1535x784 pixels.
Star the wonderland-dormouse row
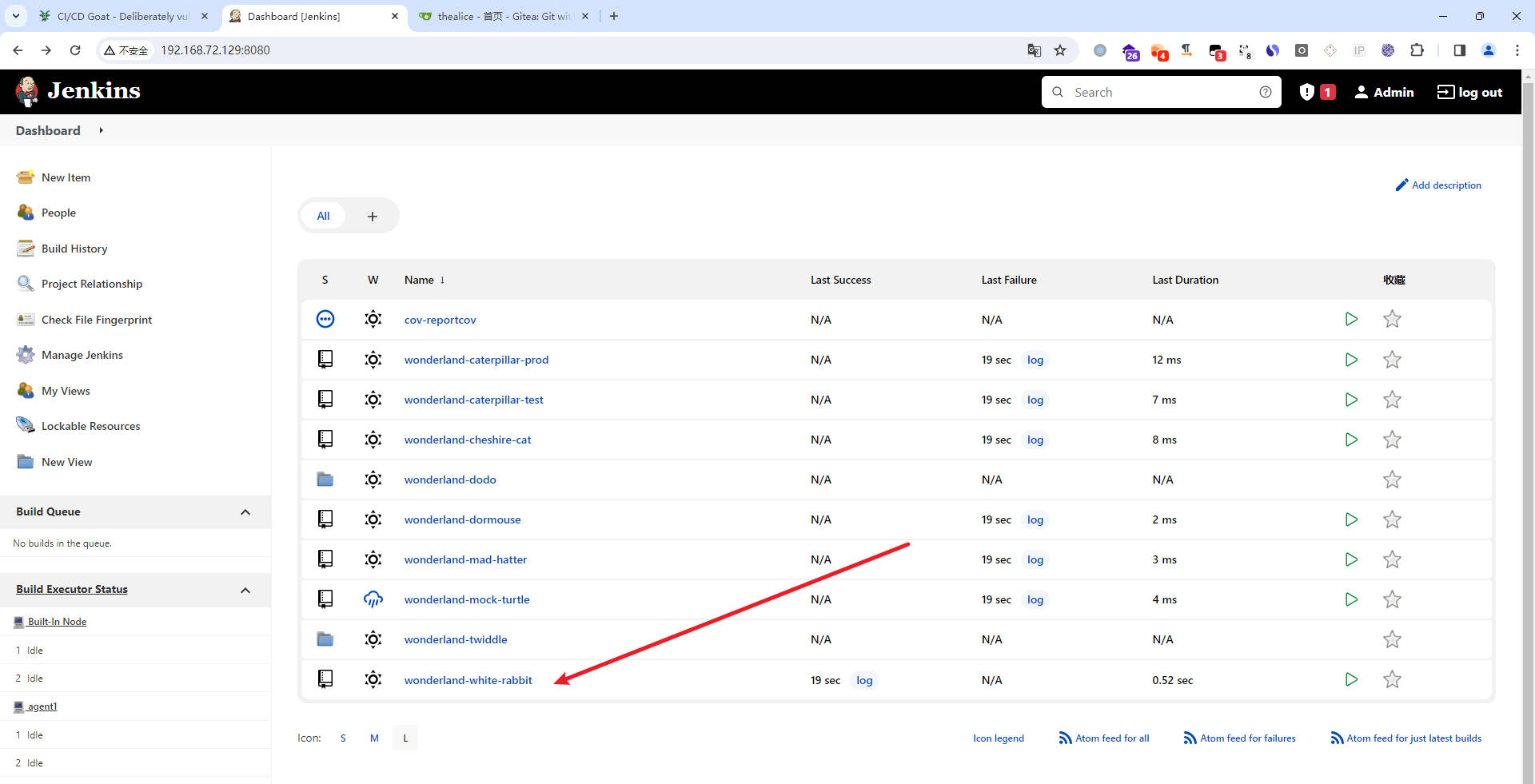[x=1392, y=519]
